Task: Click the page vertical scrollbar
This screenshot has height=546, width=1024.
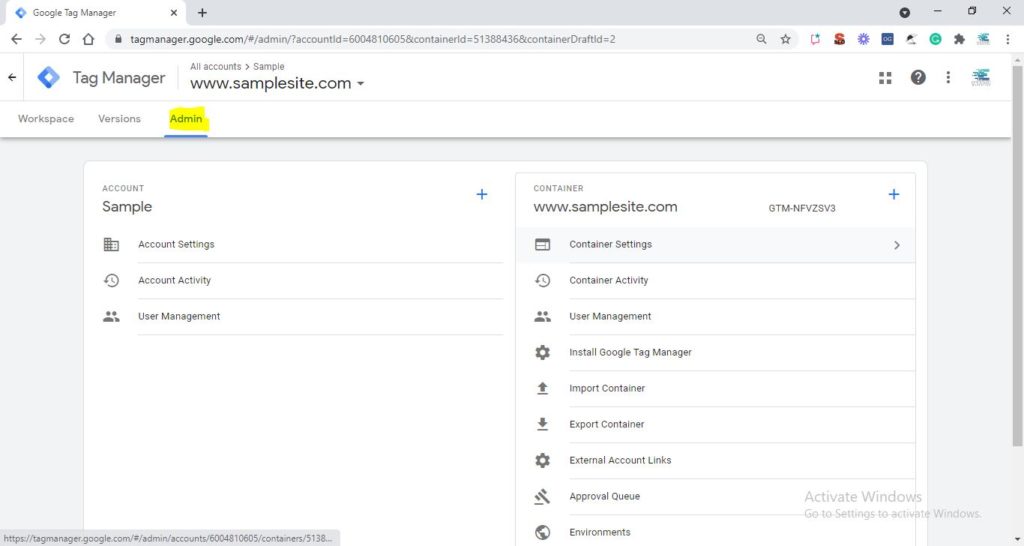Action: tap(1017, 255)
